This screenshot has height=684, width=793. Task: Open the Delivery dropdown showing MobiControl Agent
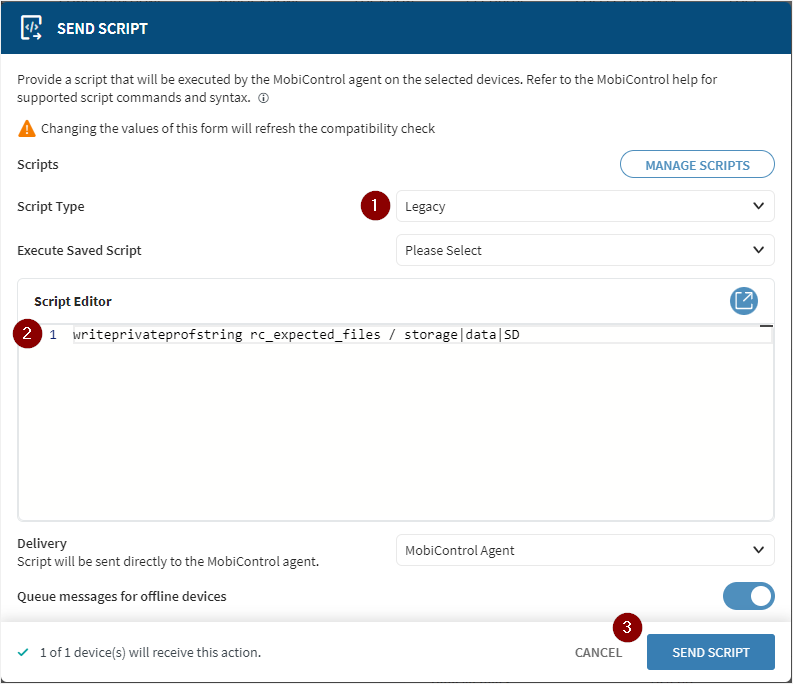pyautogui.click(x=585, y=550)
